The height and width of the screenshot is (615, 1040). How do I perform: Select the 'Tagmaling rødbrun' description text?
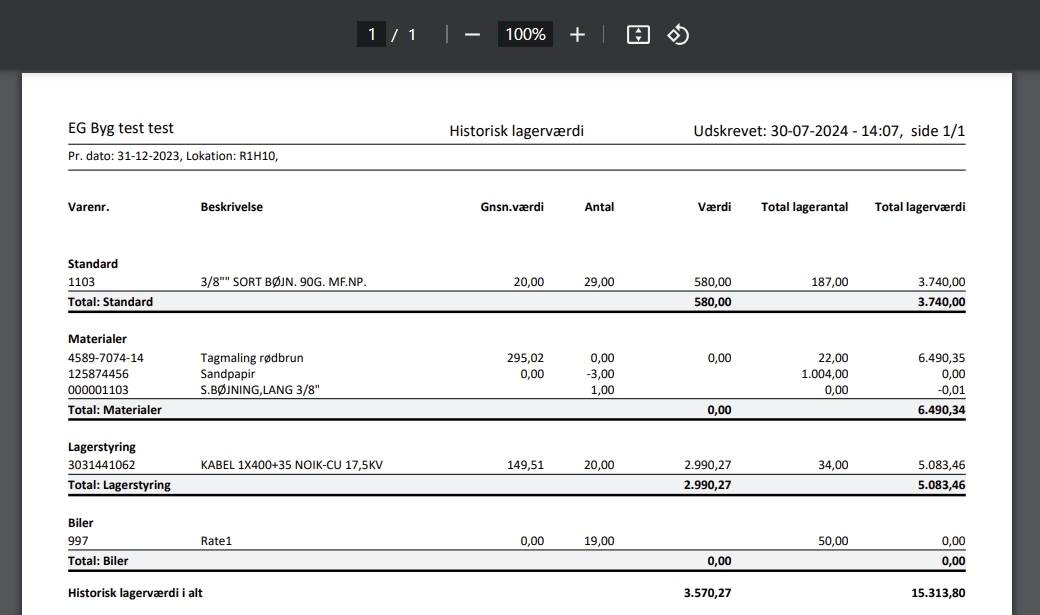(251, 358)
